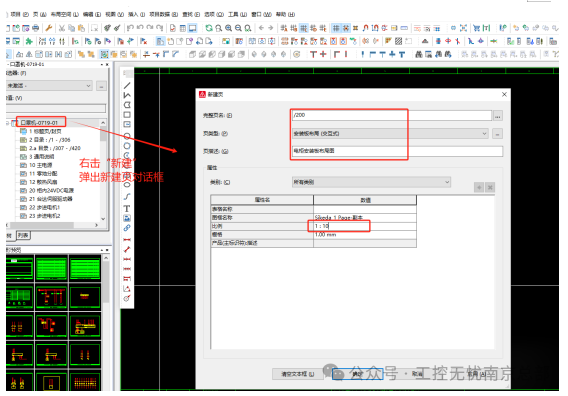Image resolution: width=568 pixels, height=396 pixels.
Task: Click the Zoom Out magnifier
Action: point(238,28)
